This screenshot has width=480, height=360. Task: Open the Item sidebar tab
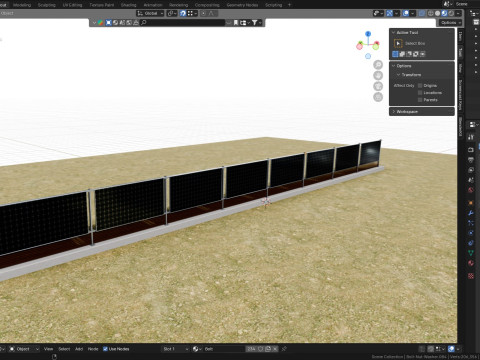tap(460, 36)
